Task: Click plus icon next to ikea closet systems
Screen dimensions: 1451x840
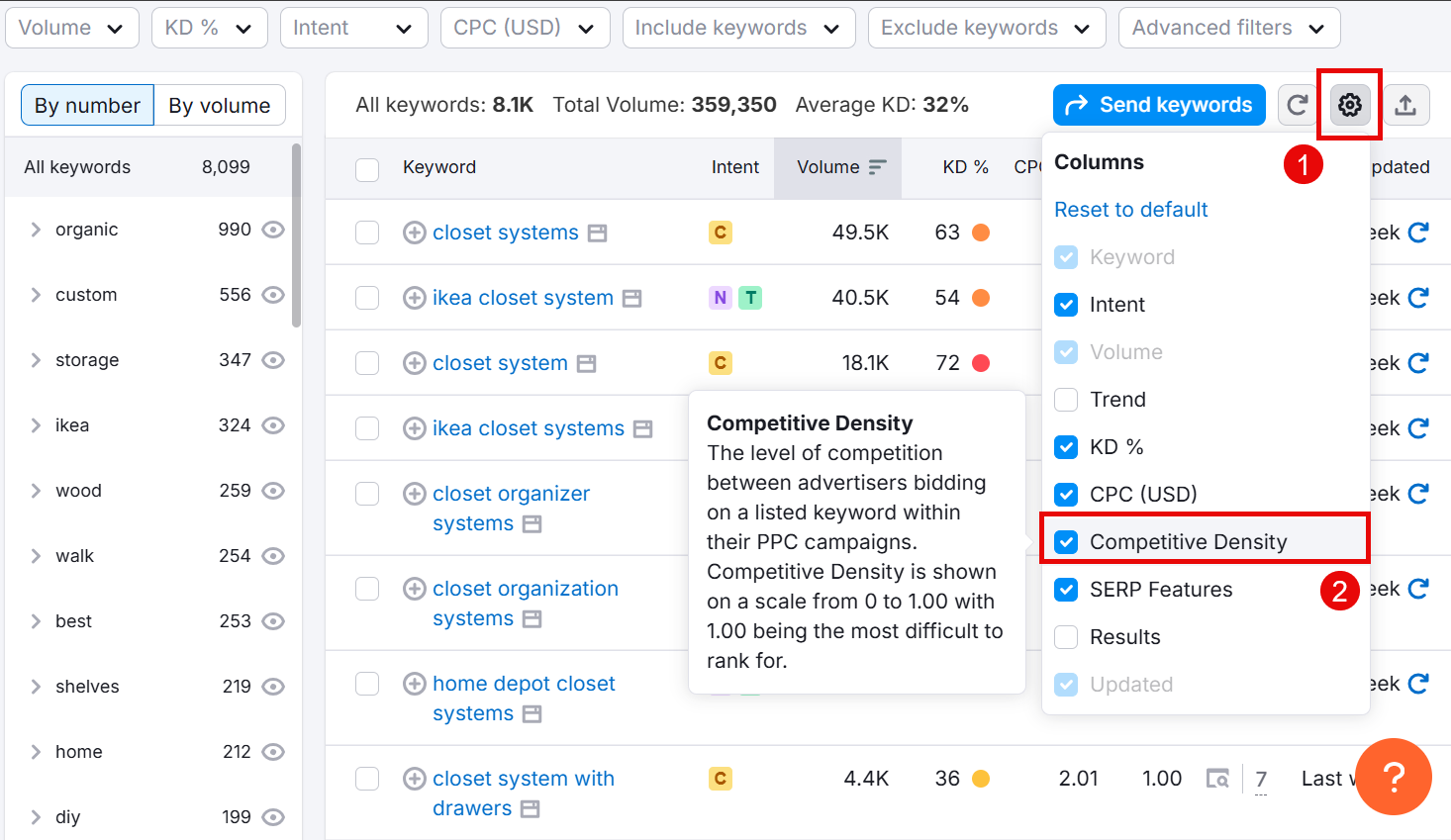Action: point(415,428)
